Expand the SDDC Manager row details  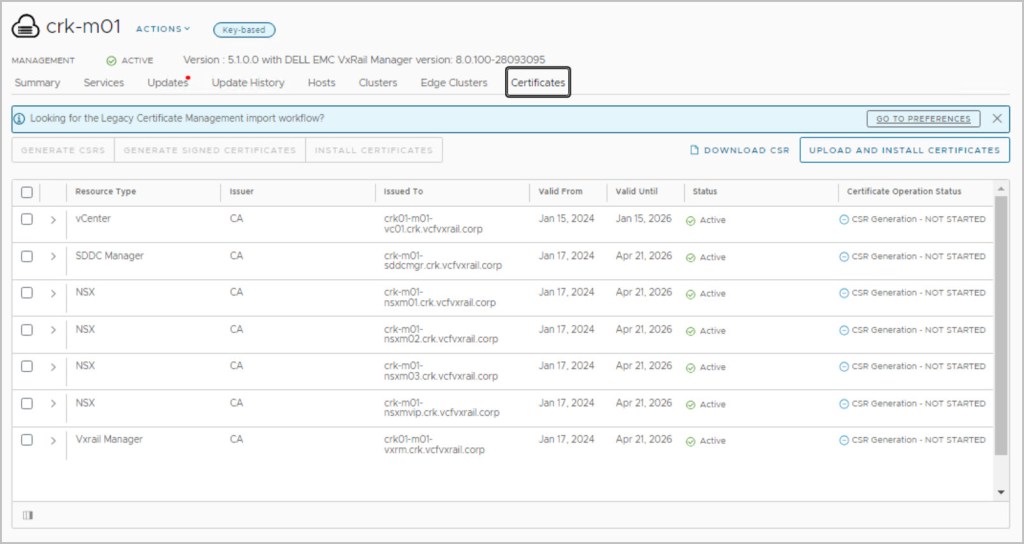point(53,256)
